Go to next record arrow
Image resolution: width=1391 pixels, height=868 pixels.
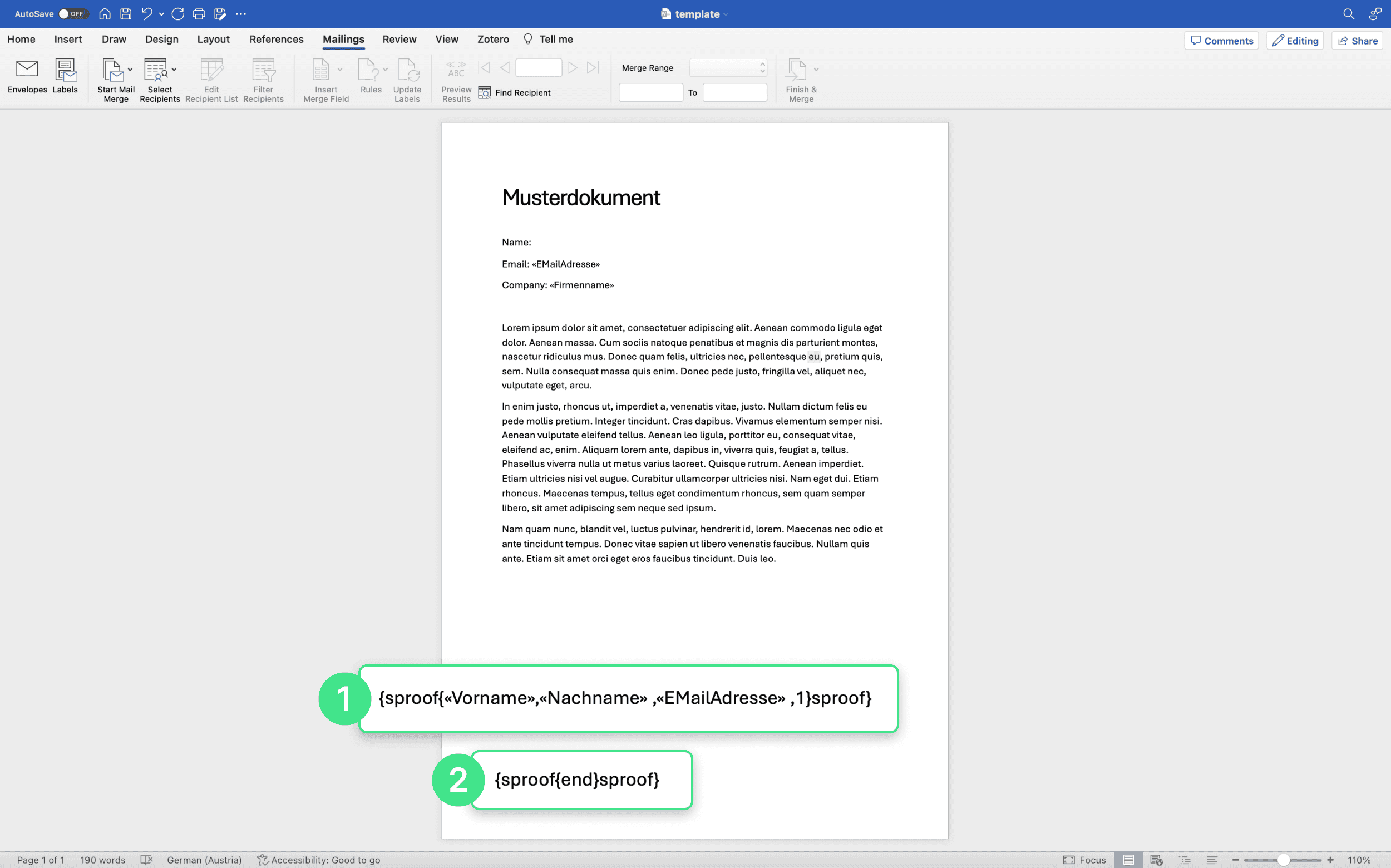tap(573, 68)
